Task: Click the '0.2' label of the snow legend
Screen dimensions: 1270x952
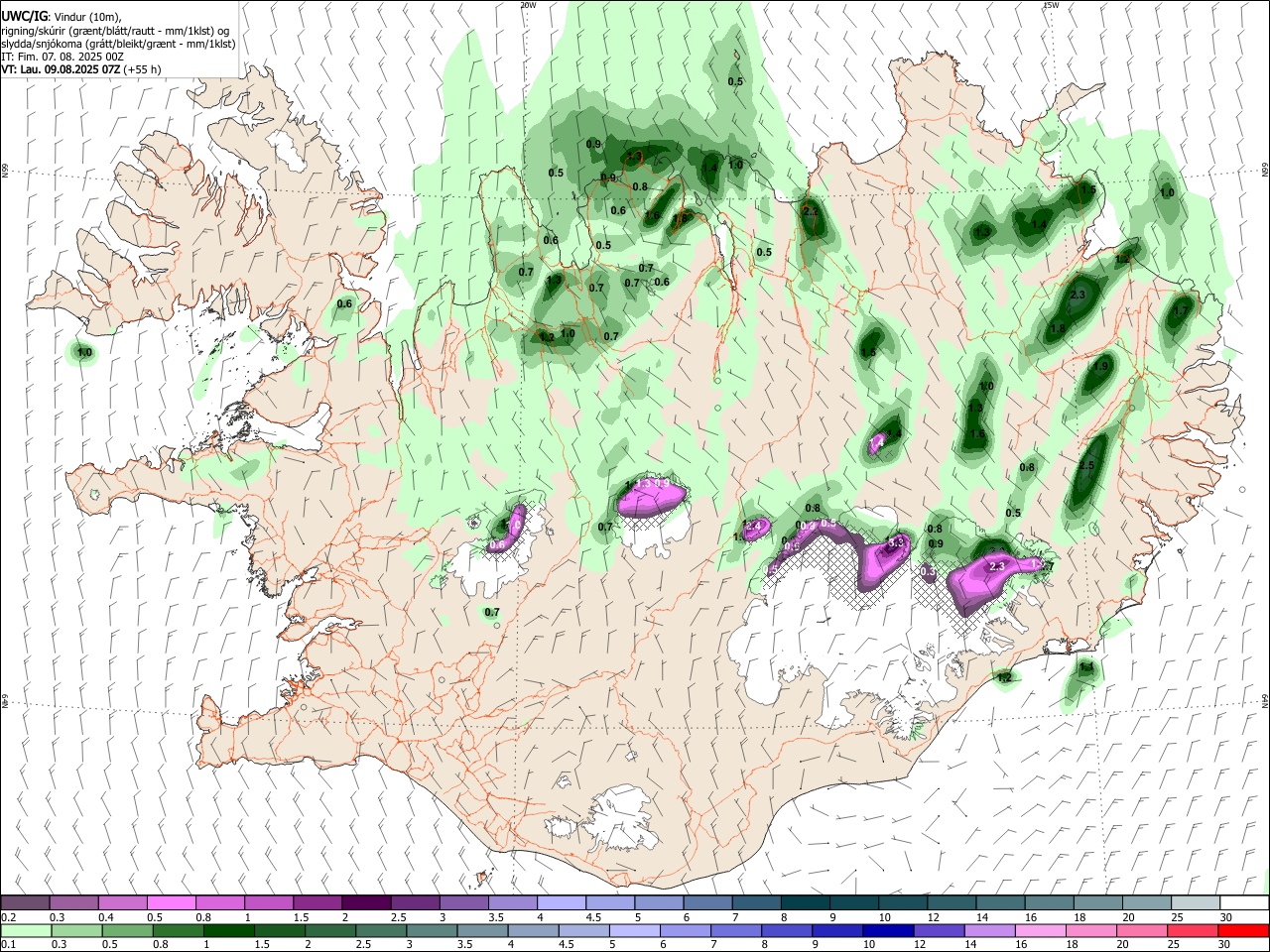Action: point(8,917)
